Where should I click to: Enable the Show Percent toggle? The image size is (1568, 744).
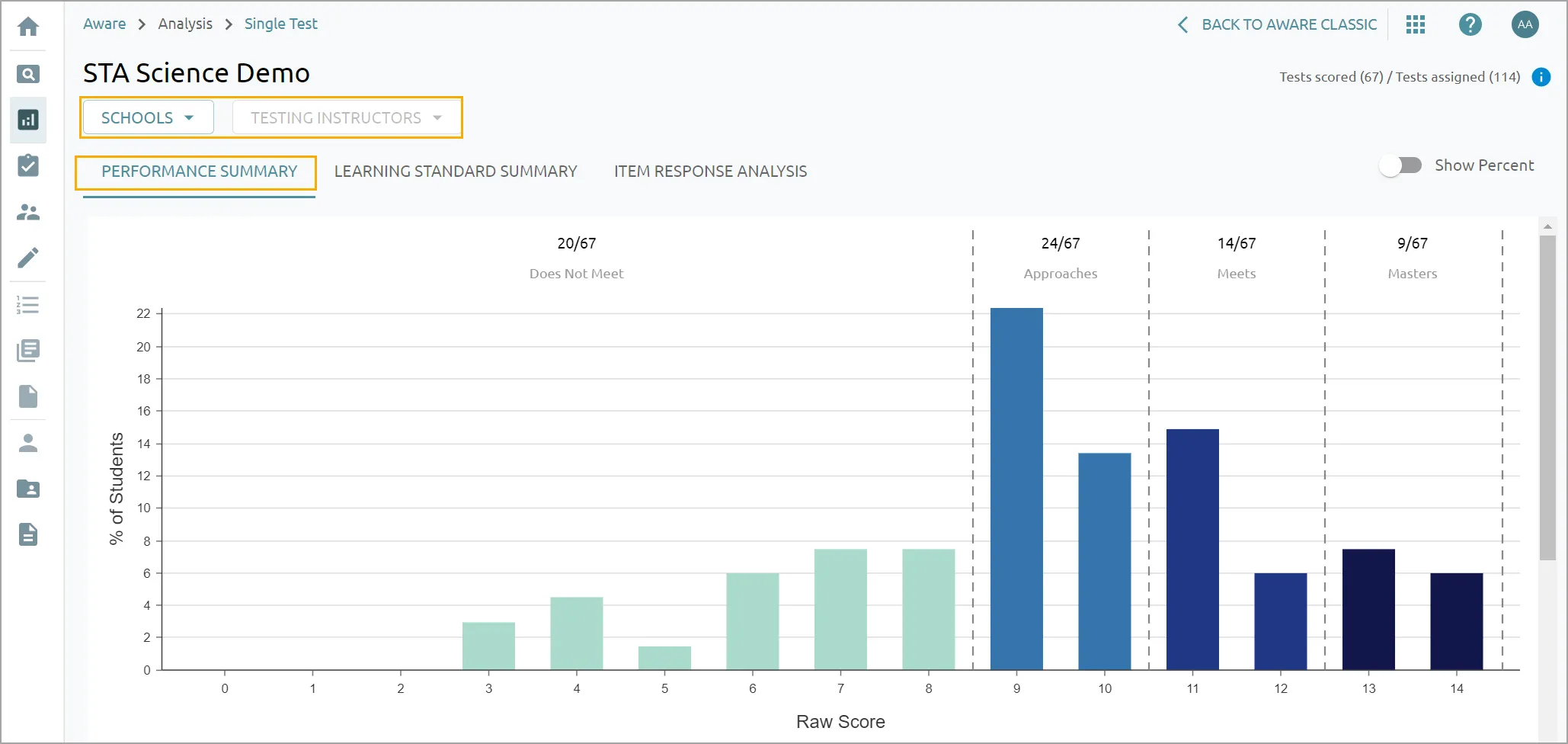coord(1400,165)
